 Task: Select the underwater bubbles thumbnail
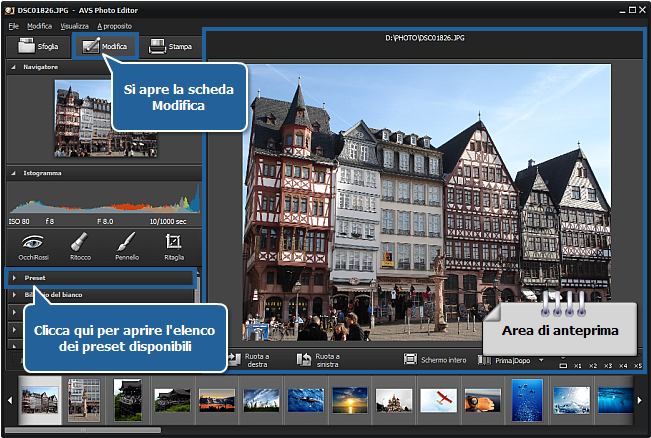(527, 400)
